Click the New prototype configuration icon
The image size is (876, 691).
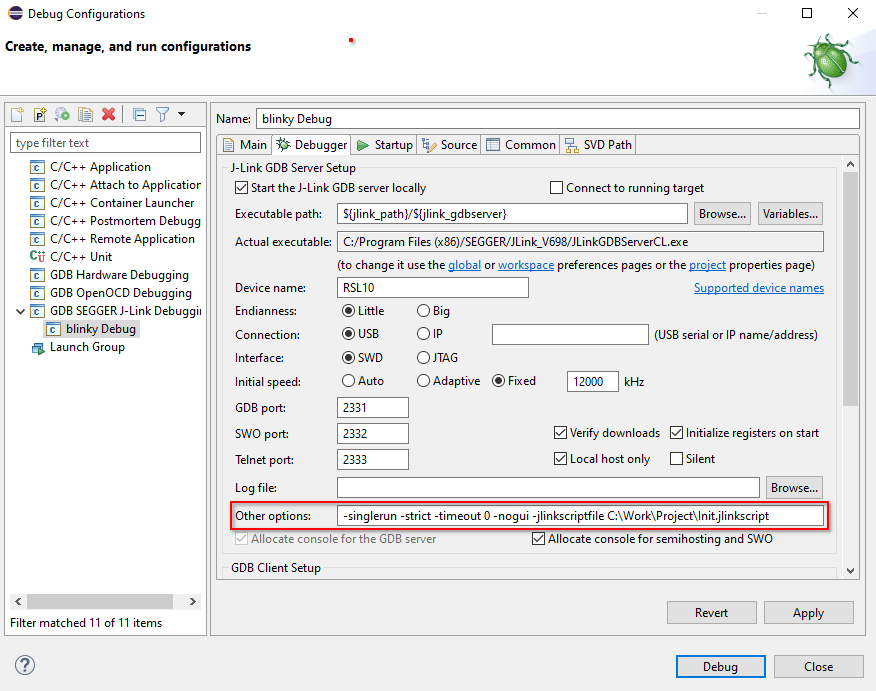pyautogui.click(x=40, y=115)
